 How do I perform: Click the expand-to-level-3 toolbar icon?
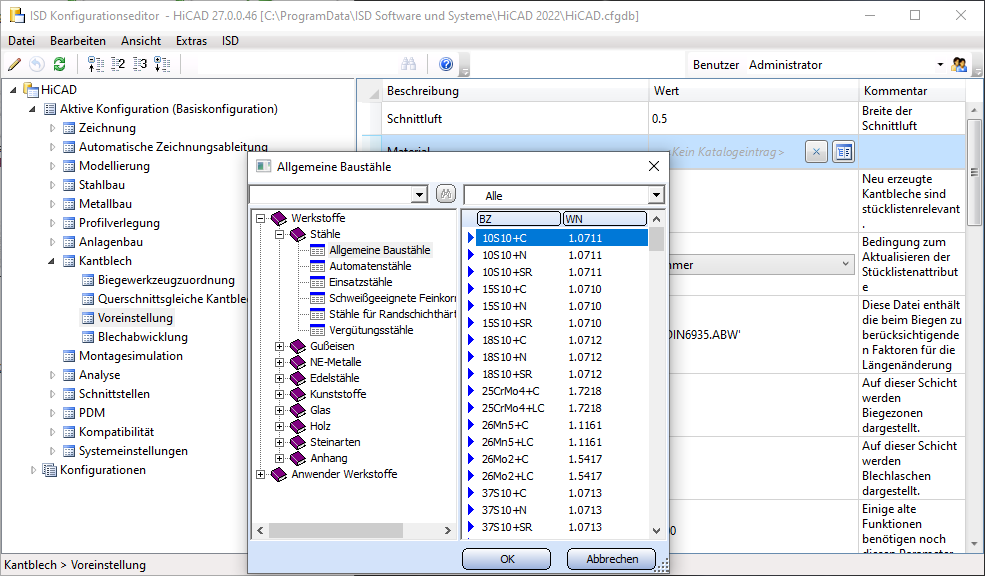pyautogui.click(x=140, y=65)
